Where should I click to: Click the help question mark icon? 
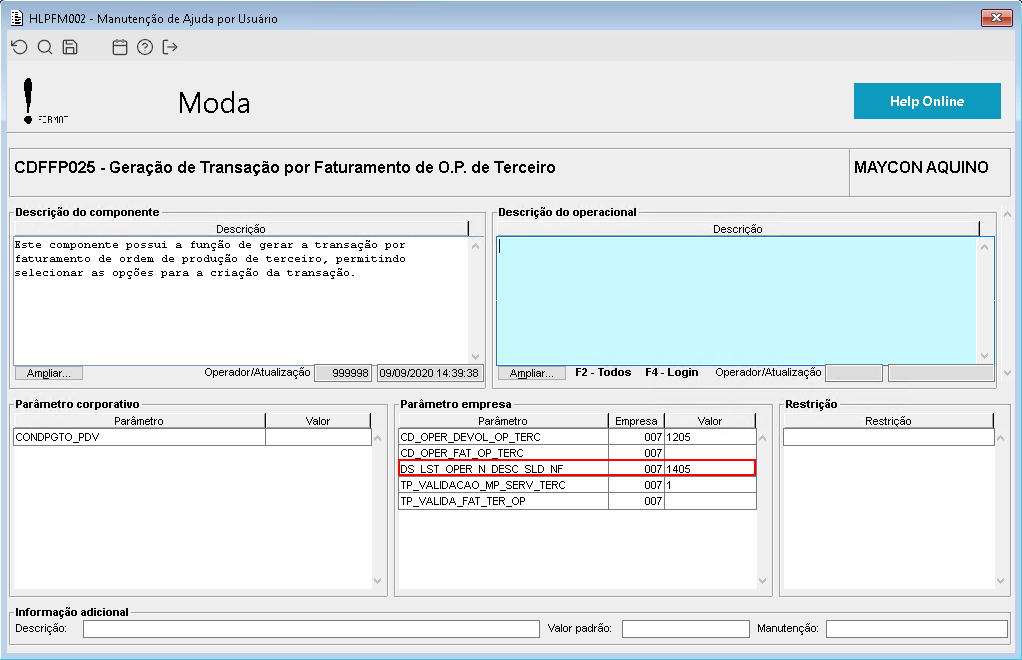coord(145,47)
